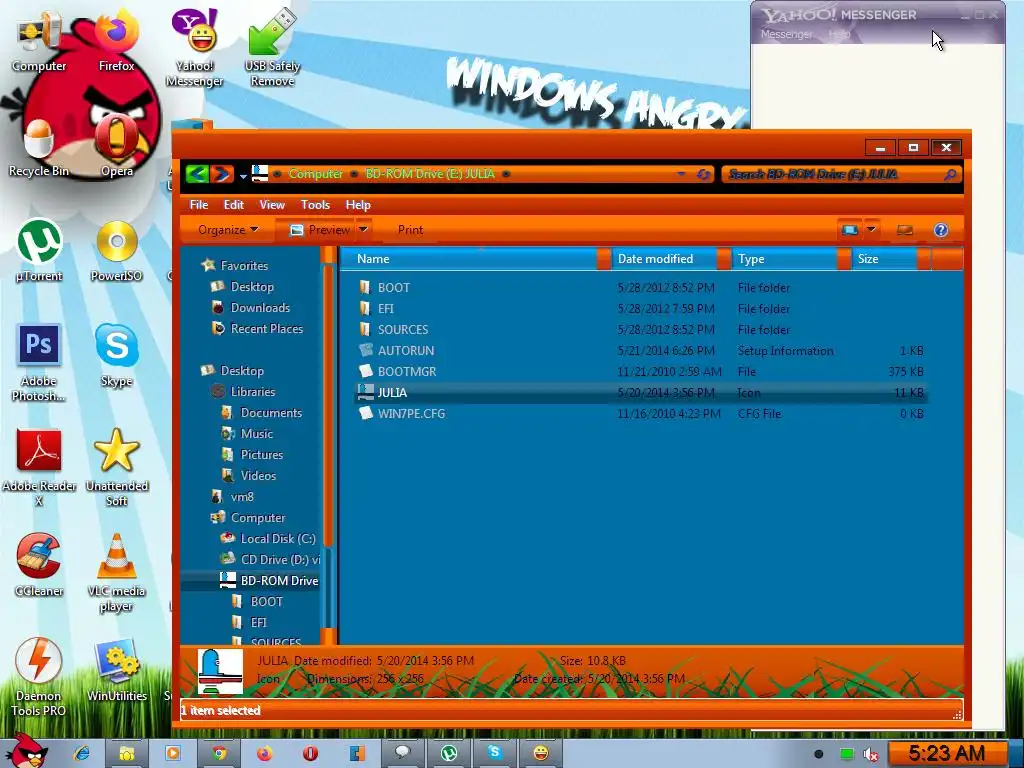Image resolution: width=1024 pixels, height=768 pixels.
Task: Open the Skype taskbar button
Action: click(x=494, y=753)
